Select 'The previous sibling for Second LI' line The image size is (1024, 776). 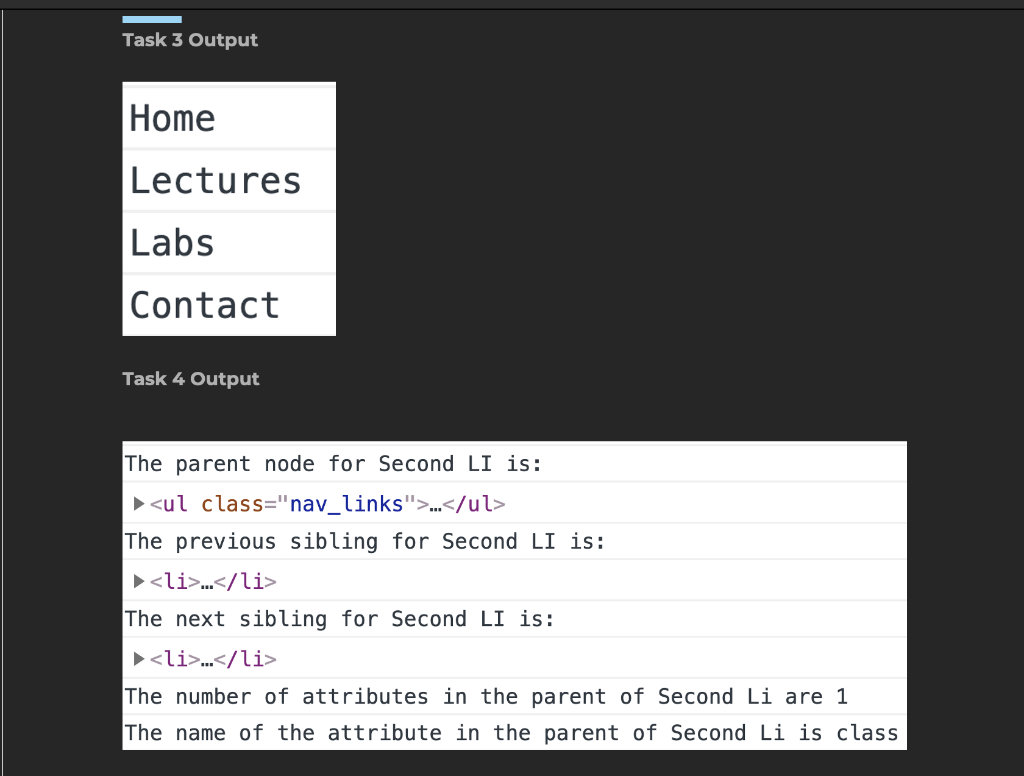pos(515,542)
